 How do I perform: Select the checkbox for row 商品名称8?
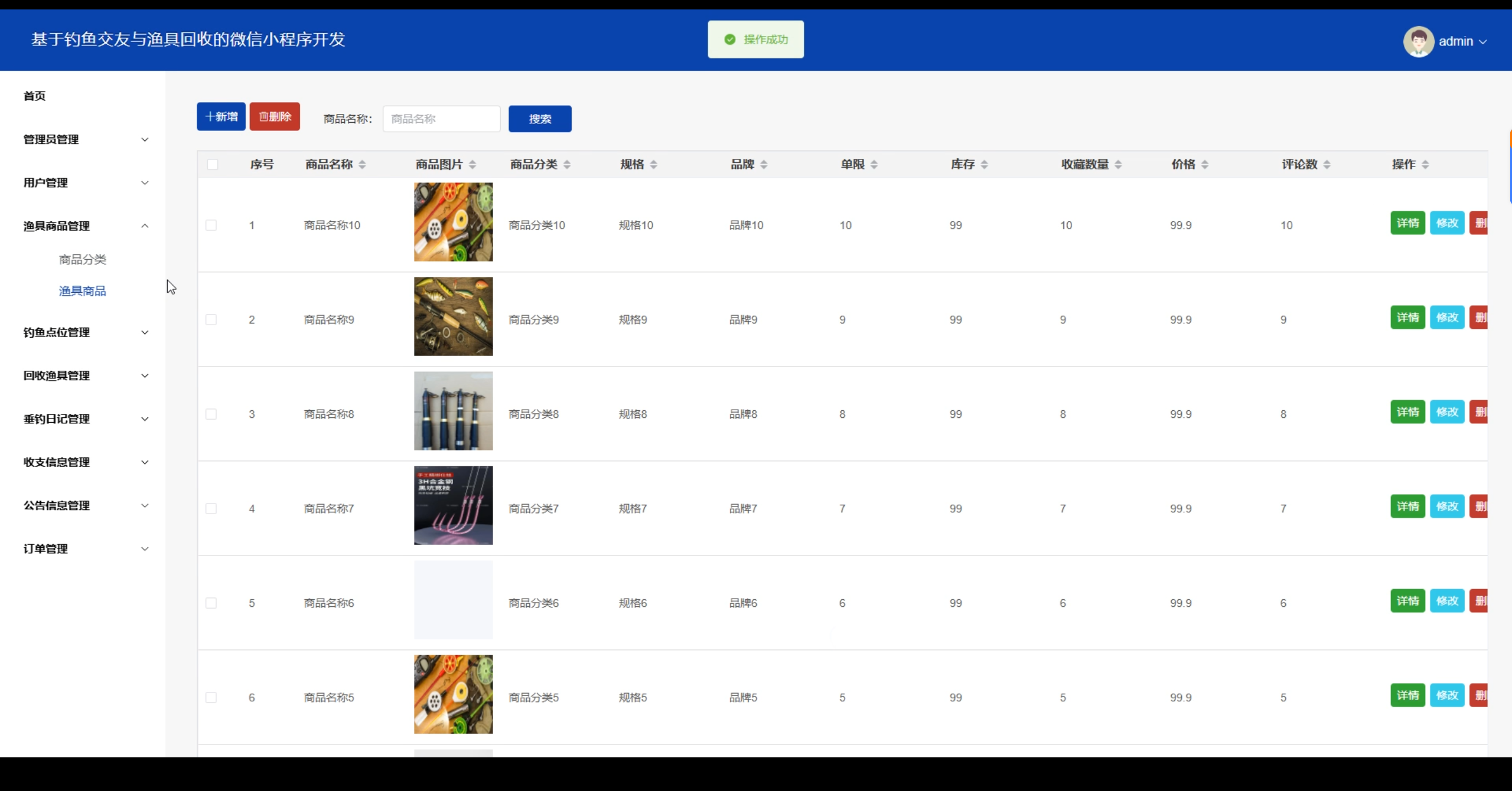[211, 414]
